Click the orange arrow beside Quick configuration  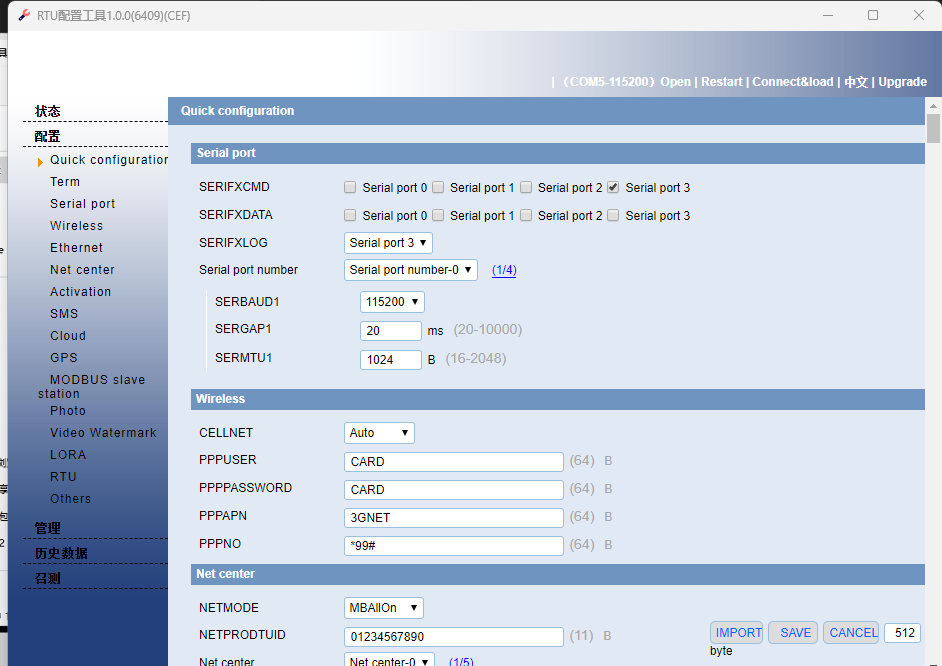41,161
